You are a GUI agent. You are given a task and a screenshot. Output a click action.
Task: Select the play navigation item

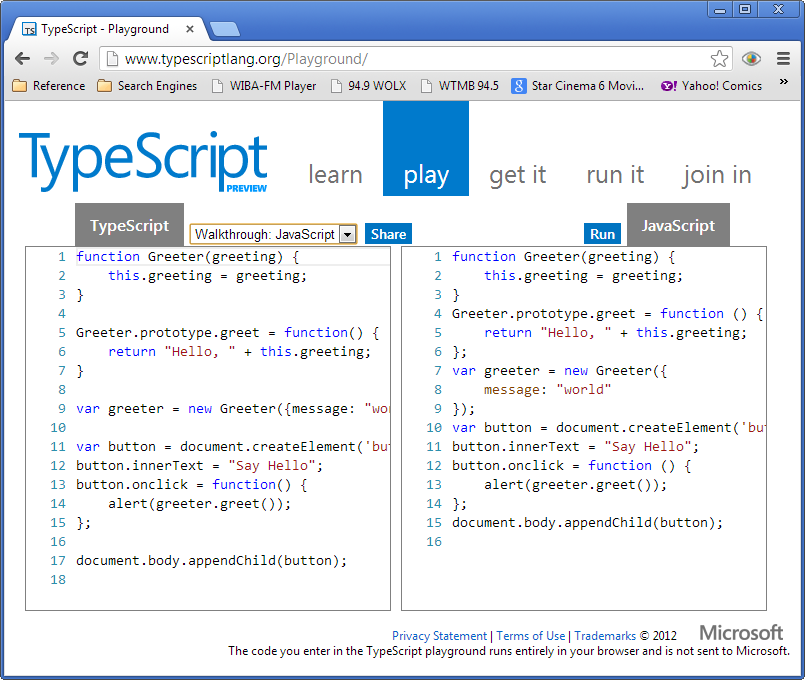pyautogui.click(x=426, y=148)
